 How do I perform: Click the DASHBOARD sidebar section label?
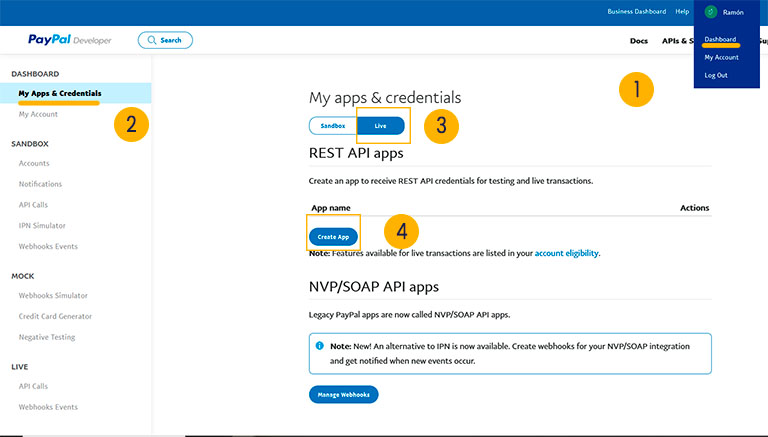click(x=35, y=74)
